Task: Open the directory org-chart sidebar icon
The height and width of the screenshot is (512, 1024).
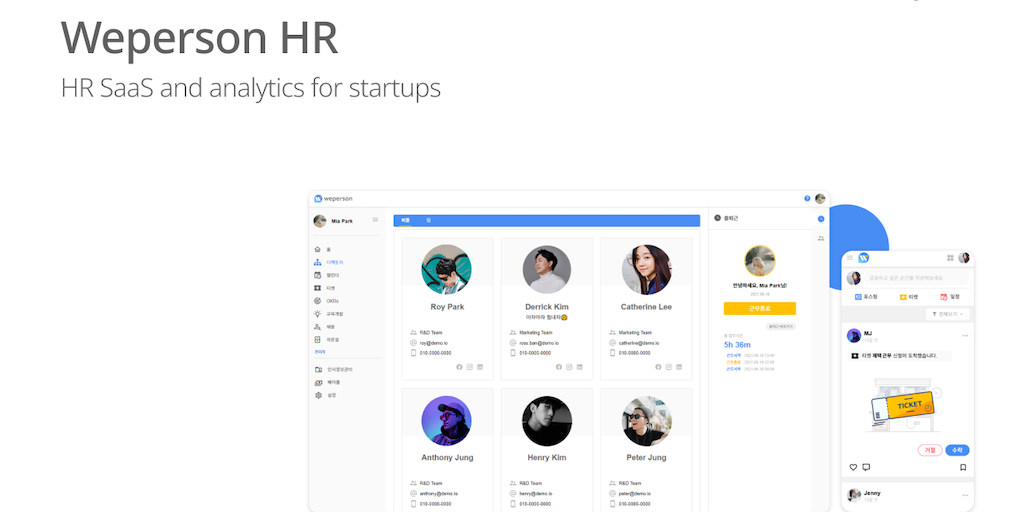Action: point(318,262)
